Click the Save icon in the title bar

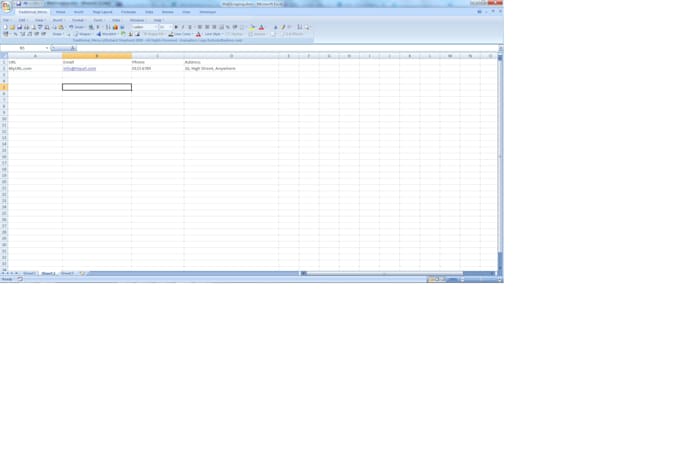(x=18, y=3)
